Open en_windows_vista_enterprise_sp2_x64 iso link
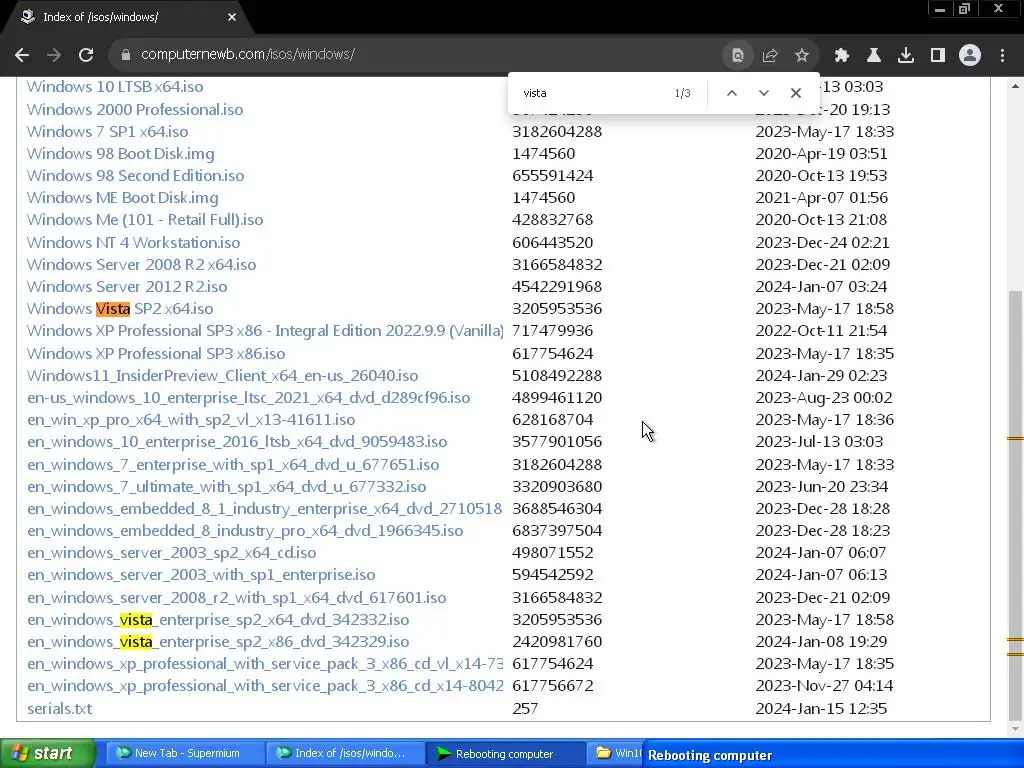1024x768 pixels. 218,620
